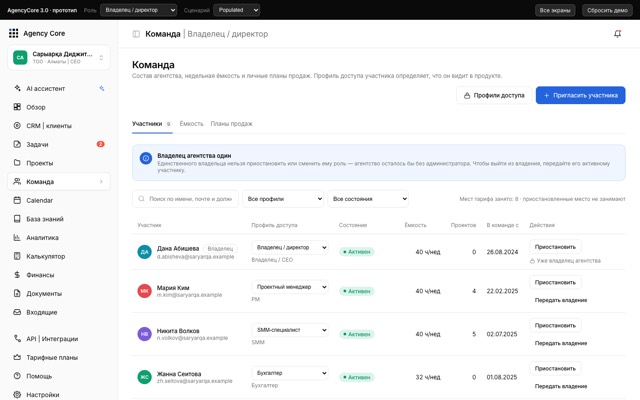Viewport: 640px width, 400px height.
Task: Open Проекты folder icon in sidebar
Action: [17, 163]
